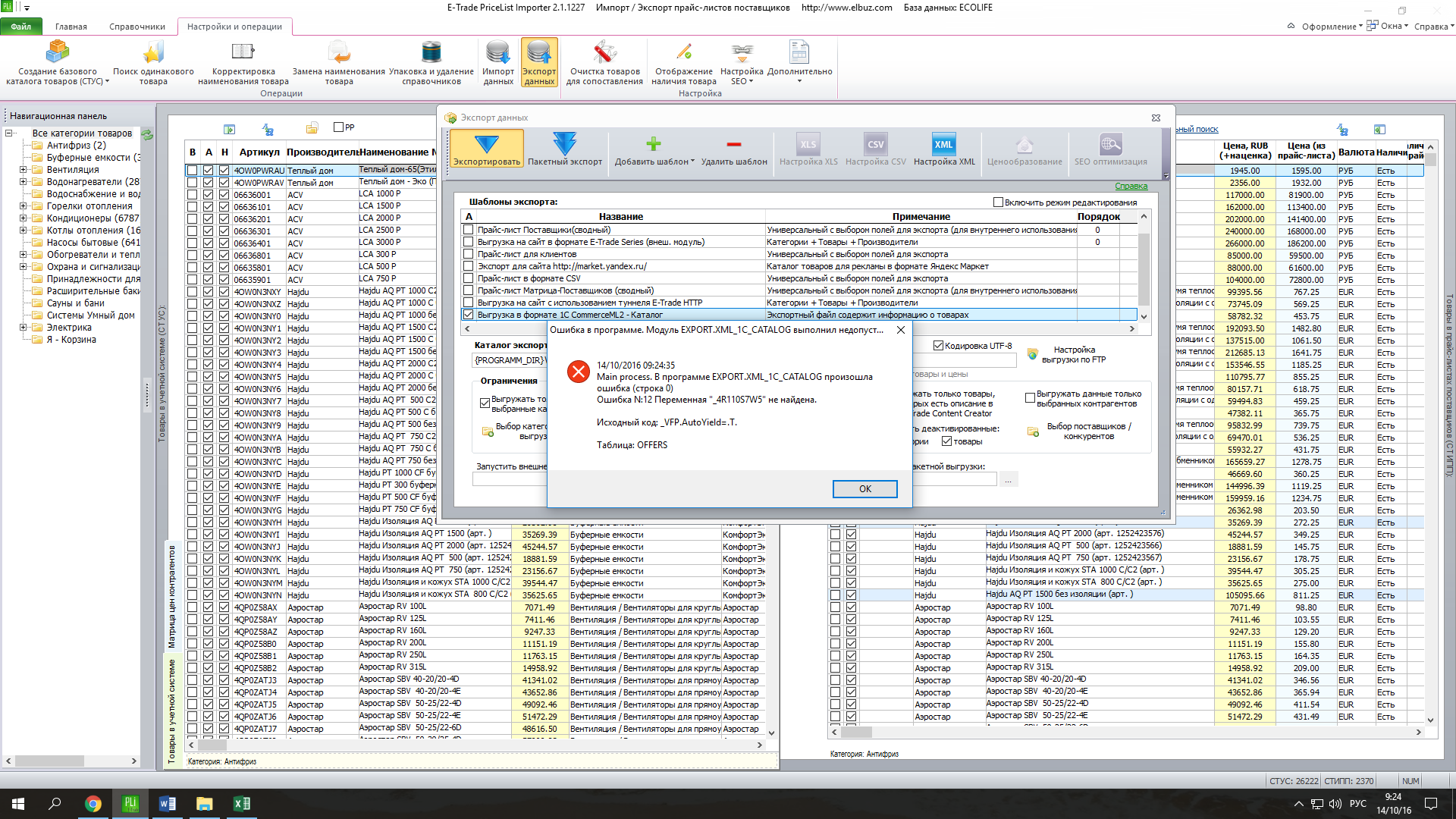Open the product name replacement tool icon

pyautogui.click(x=339, y=52)
